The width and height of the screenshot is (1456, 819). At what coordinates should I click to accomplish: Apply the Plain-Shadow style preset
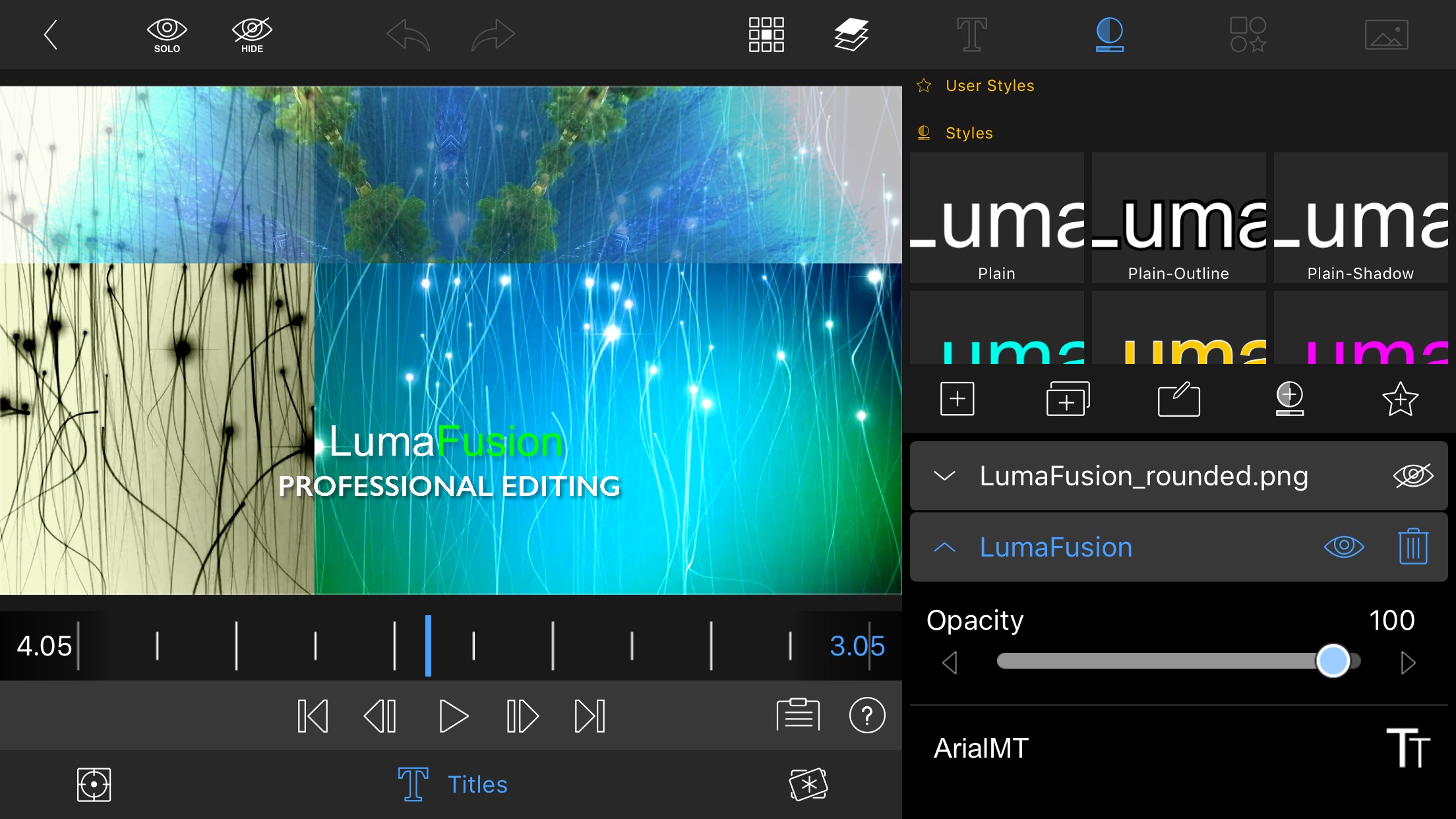1361,218
